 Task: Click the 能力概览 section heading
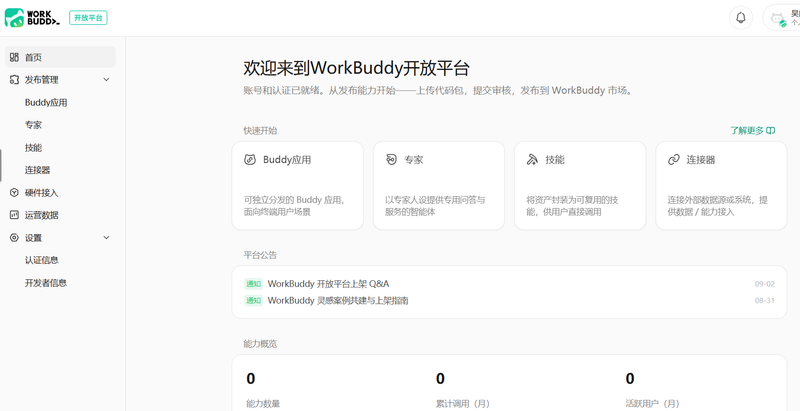260,344
